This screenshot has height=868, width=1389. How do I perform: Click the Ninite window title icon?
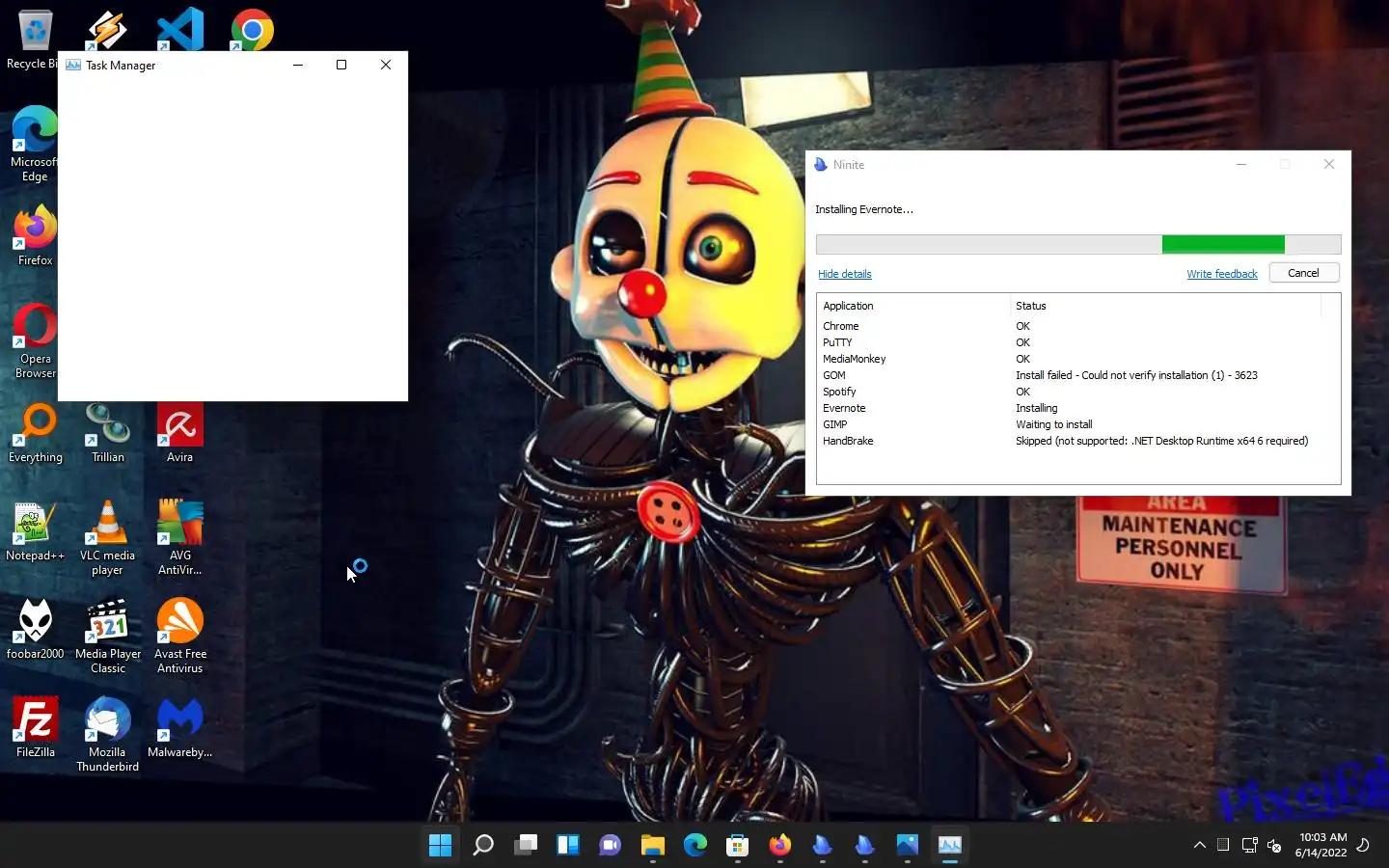[821, 165]
